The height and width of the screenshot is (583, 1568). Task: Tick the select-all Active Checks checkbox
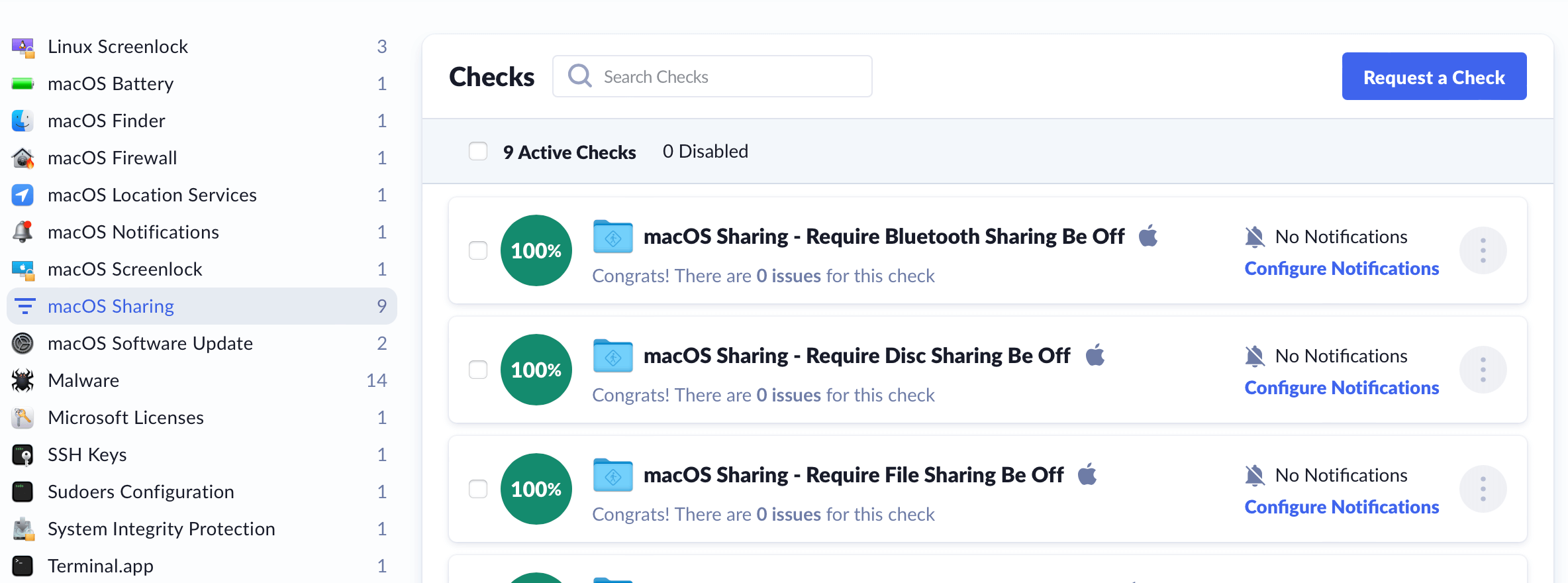[478, 151]
